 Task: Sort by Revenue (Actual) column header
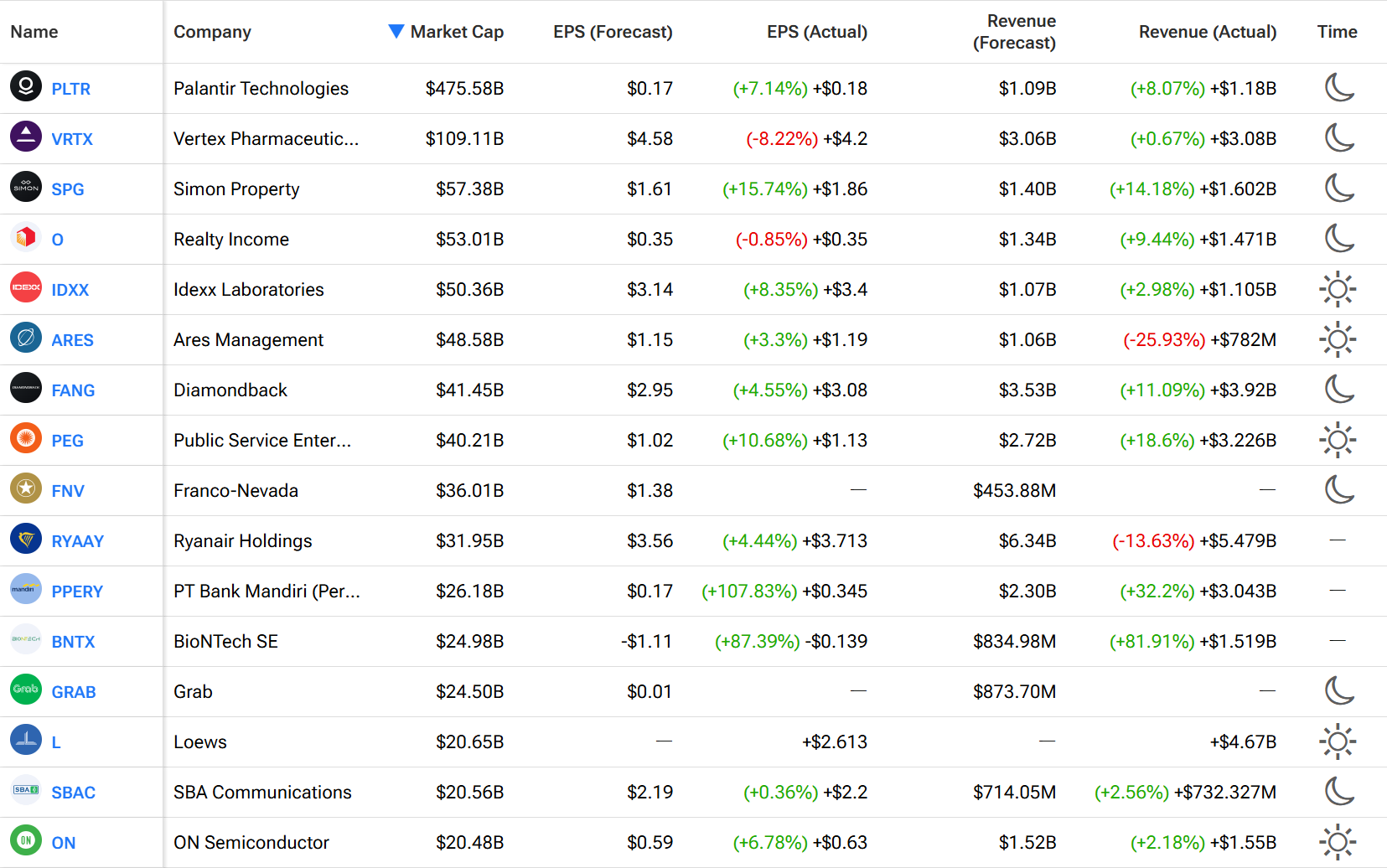1208,32
